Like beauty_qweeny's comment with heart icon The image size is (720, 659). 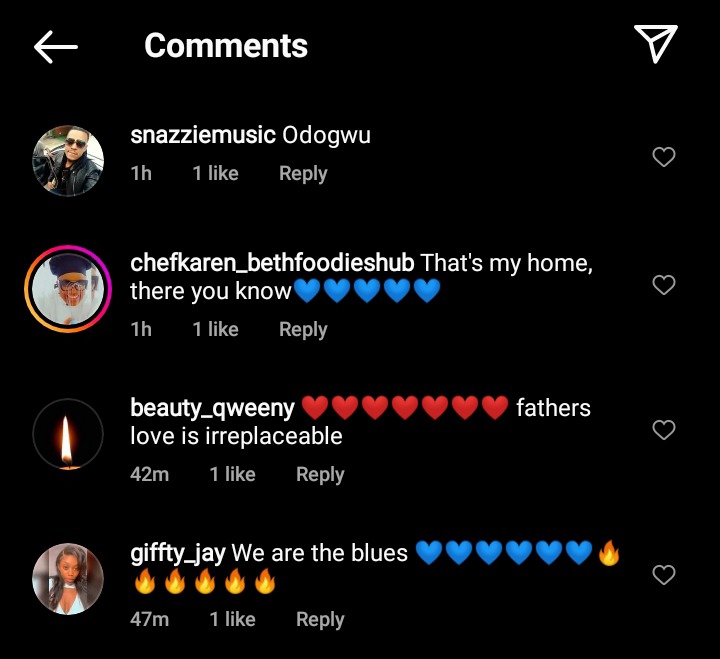[664, 430]
